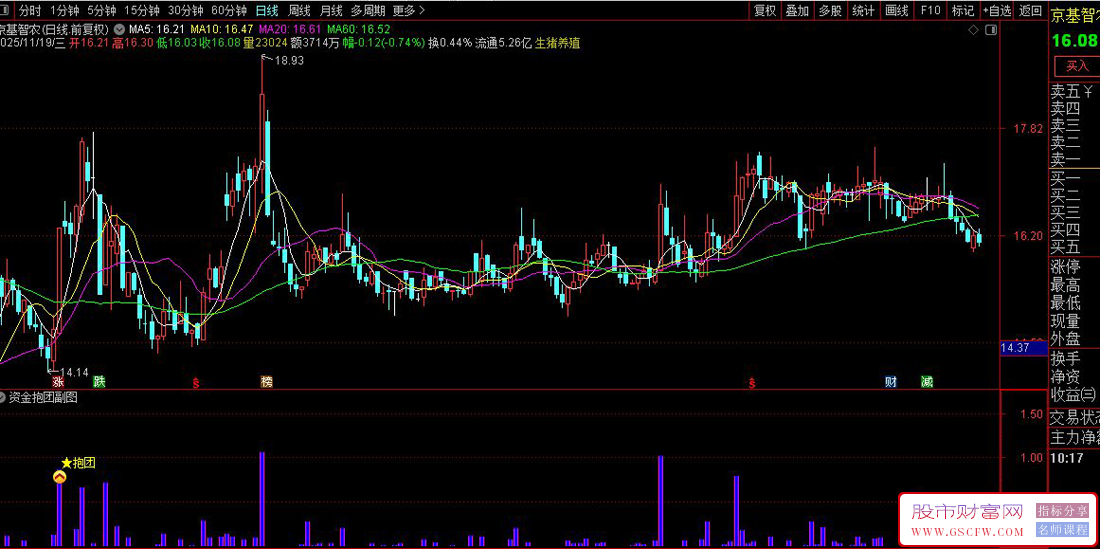The width and height of the screenshot is (1100, 549).
Task: Click the 交易状态 row
Action: click(1075, 418)
